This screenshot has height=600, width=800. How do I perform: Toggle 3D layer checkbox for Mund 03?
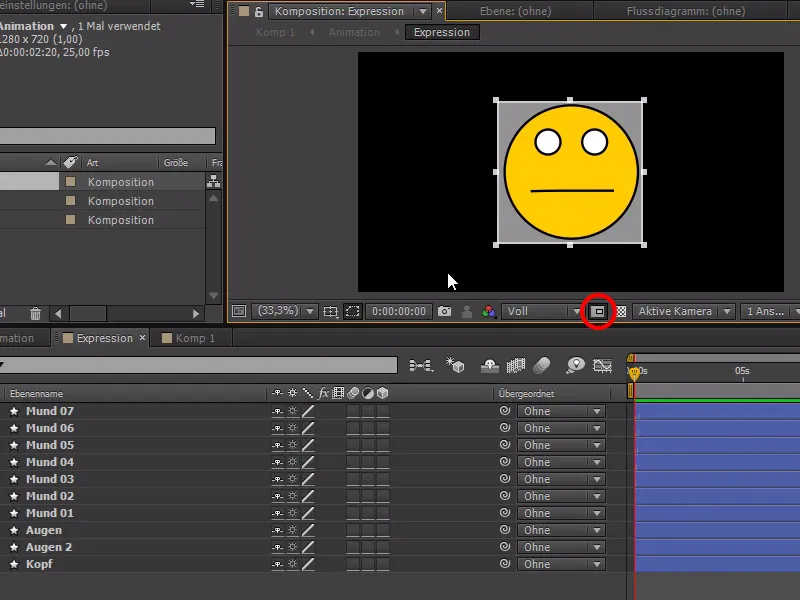[383, 479]
